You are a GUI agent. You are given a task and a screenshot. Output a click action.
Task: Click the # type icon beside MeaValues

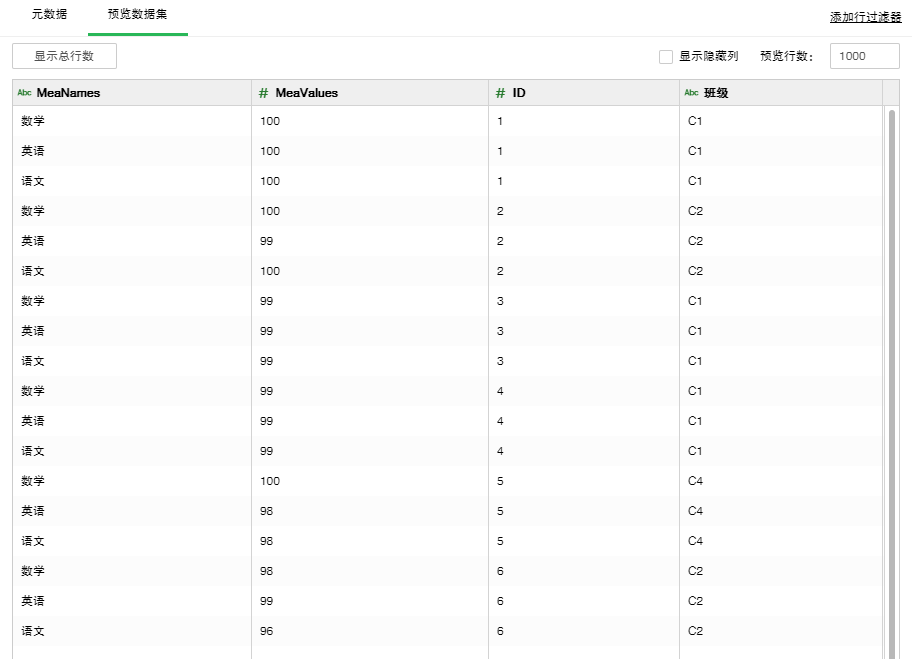[264, 93]
